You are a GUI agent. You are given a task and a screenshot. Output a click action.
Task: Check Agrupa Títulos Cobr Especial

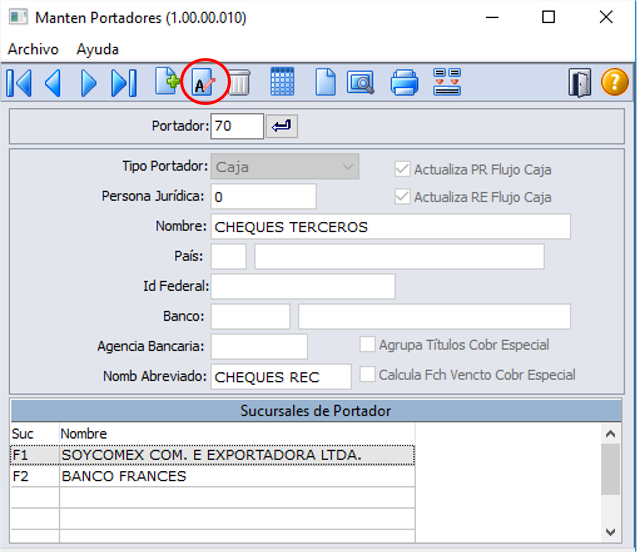367,344
